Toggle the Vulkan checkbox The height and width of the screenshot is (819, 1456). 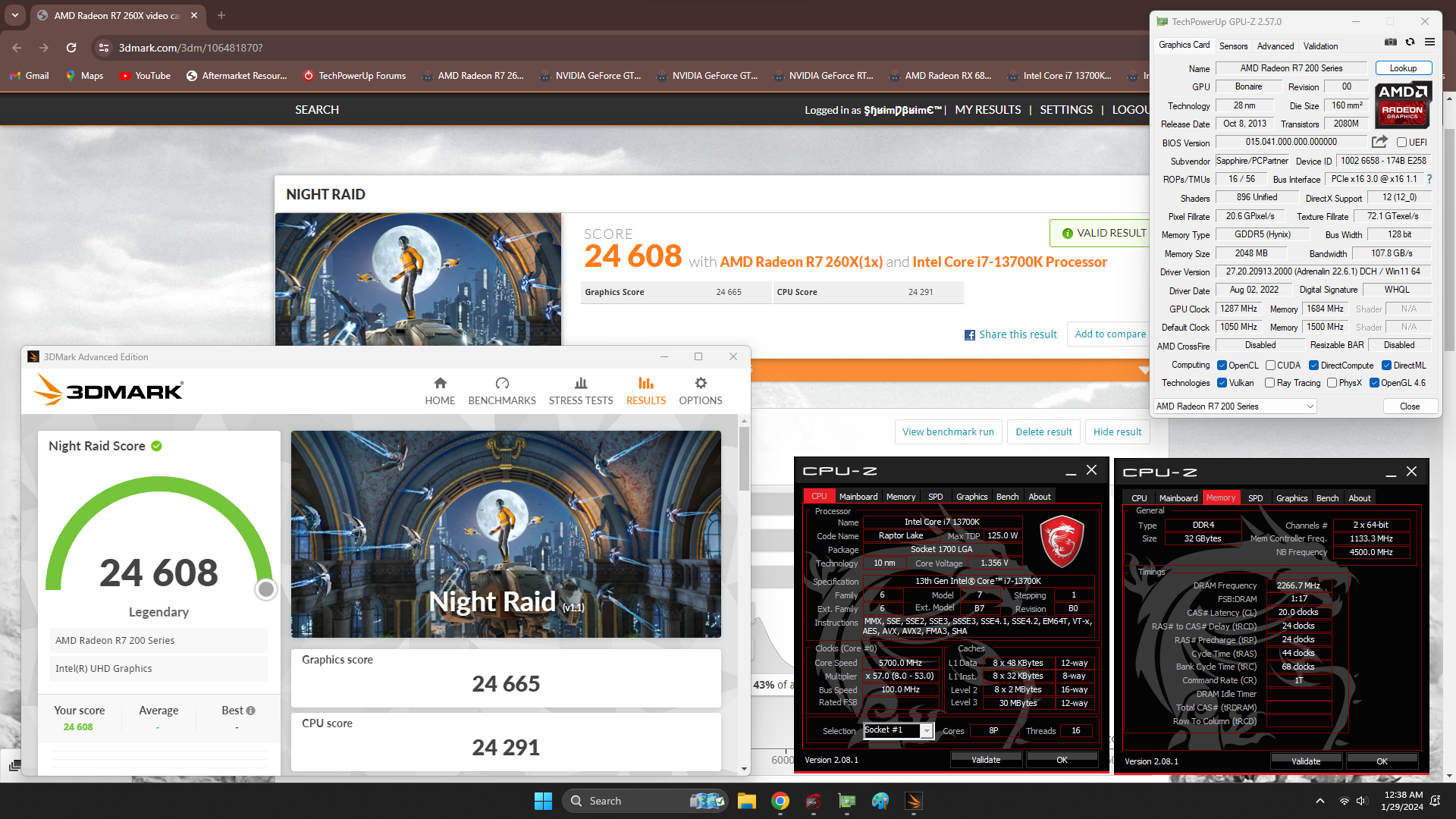tap(1222, 383)
